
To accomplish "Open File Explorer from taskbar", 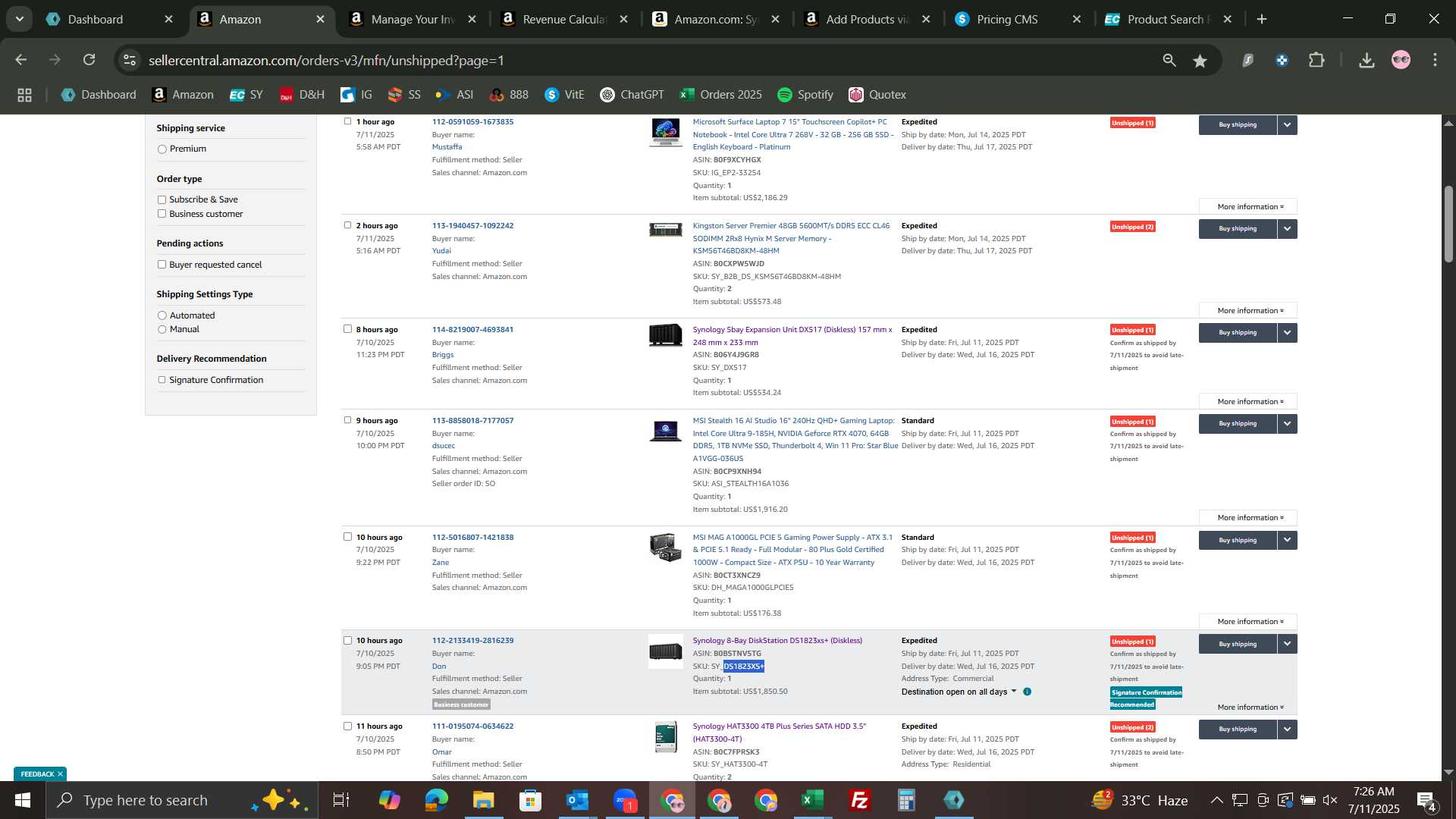I will pos(483,800).
